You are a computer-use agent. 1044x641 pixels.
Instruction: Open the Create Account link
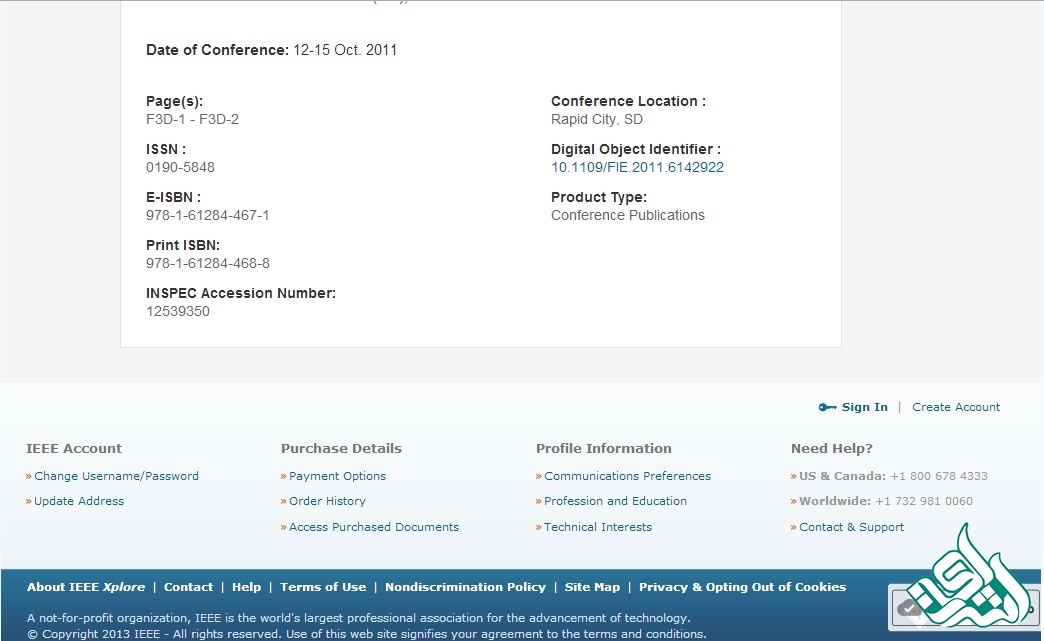(x=956, y=407)
